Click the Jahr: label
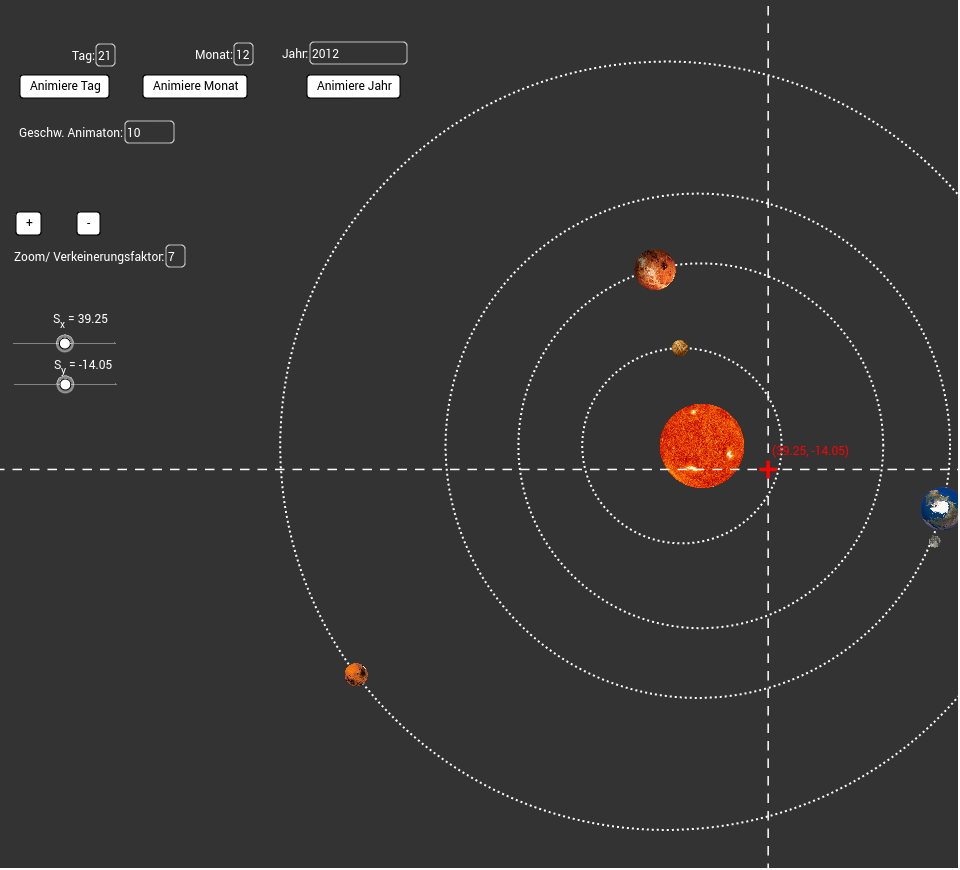This screenshot has width=960, height=870. click(294, 54)
